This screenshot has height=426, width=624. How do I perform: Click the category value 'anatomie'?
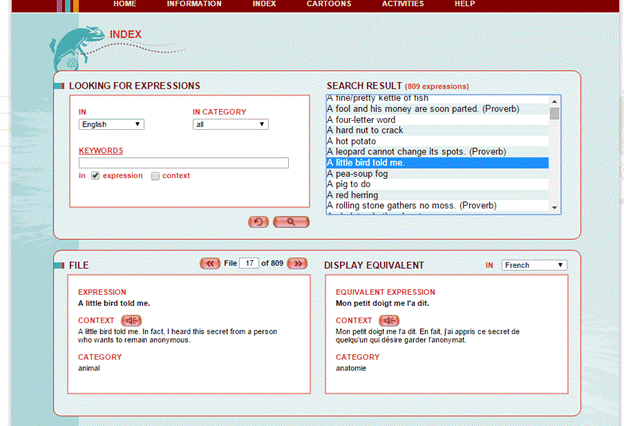pyautogui.click(x=351, y=368)
